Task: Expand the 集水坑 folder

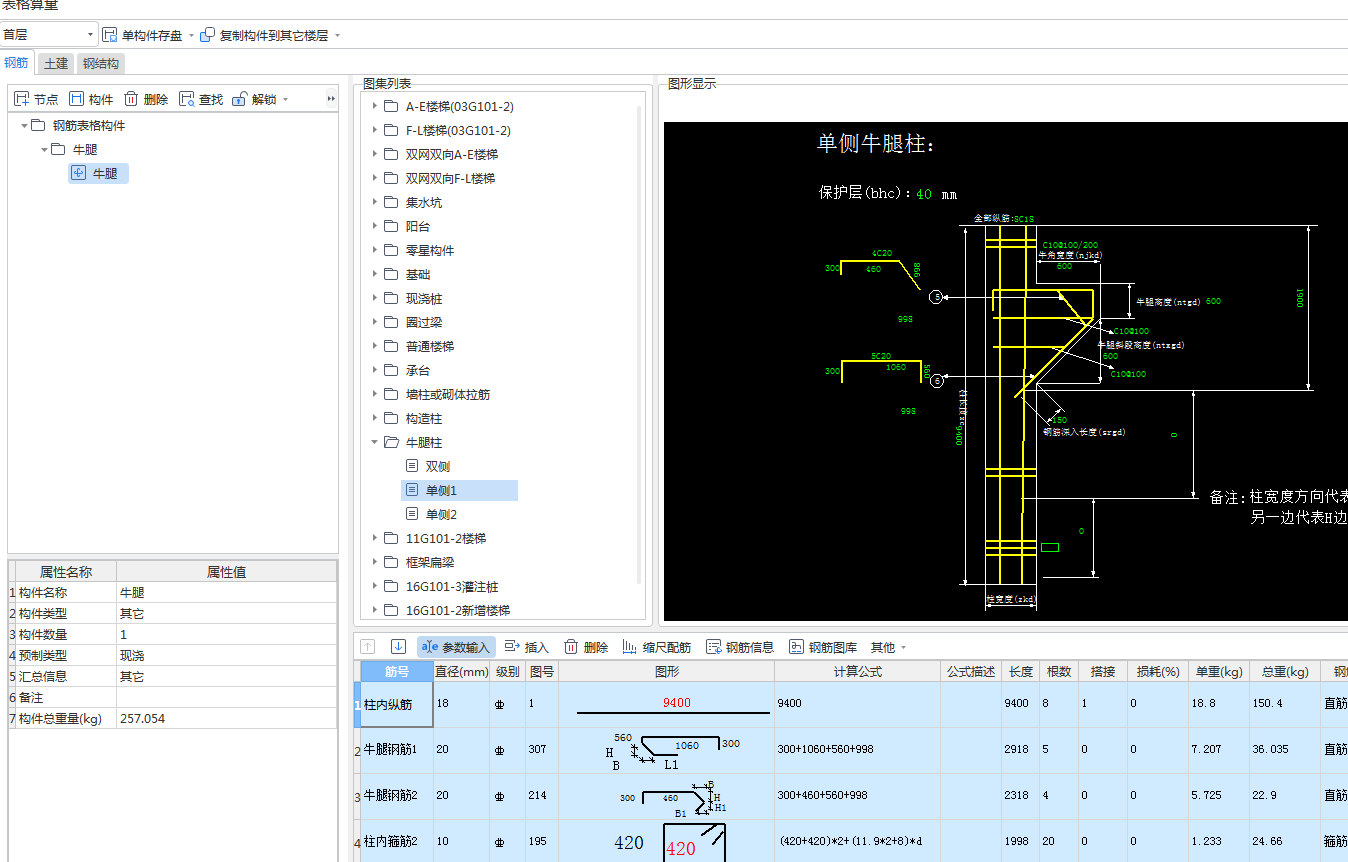Action: pos(375,203)
